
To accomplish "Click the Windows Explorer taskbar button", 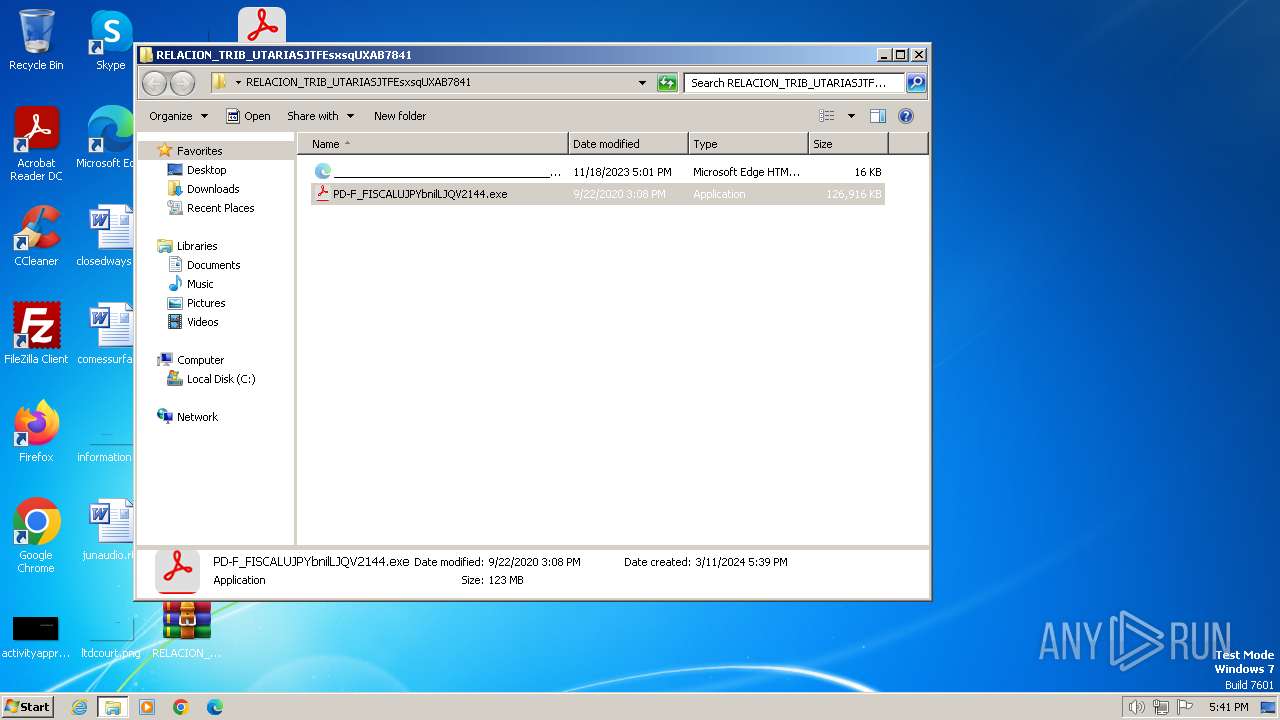I will pyautogui.click(x=112, y=707).
